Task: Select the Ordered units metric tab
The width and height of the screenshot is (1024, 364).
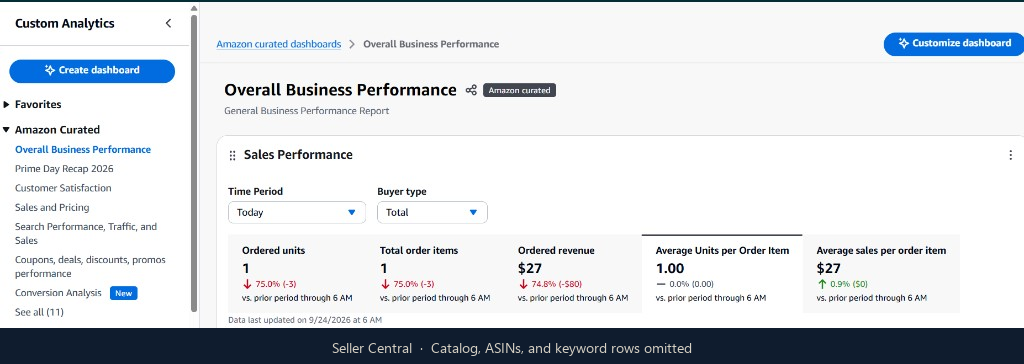Action: click(x=297, y=274)
